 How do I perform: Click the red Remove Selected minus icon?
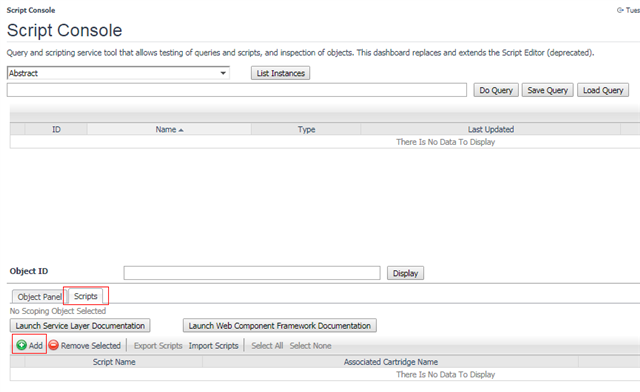(x=53, y=345)
